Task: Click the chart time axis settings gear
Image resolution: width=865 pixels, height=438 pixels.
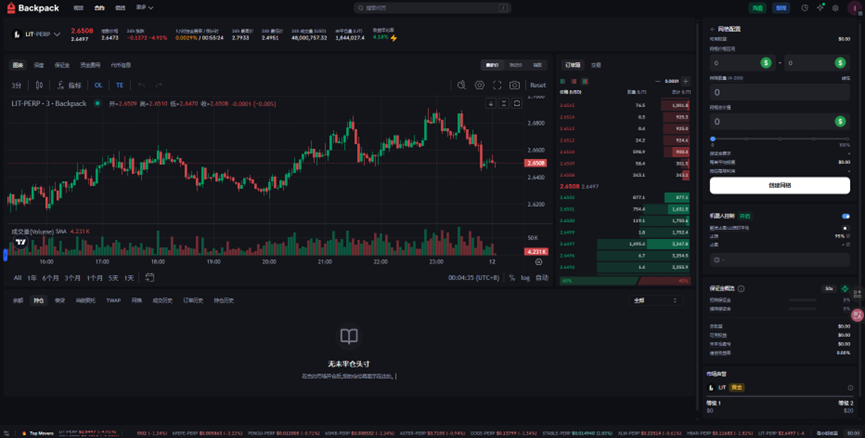Action: (538, 262)
